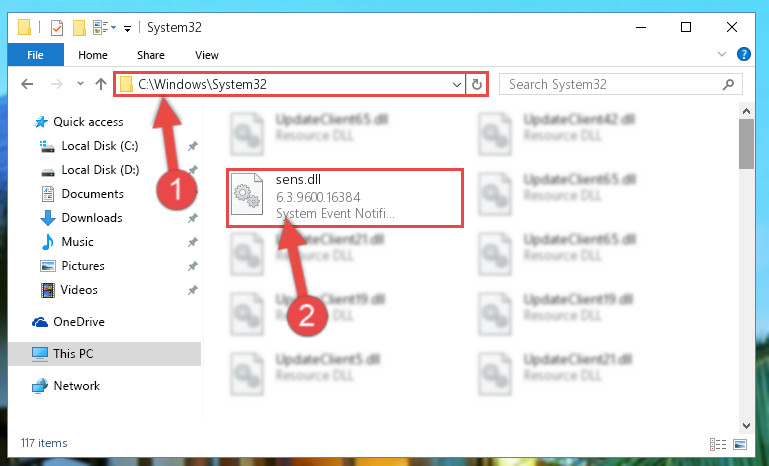Viewport: 769px width, 466px height.
Task: Toggle the pin beside Videos
Action: pos(193,290)
